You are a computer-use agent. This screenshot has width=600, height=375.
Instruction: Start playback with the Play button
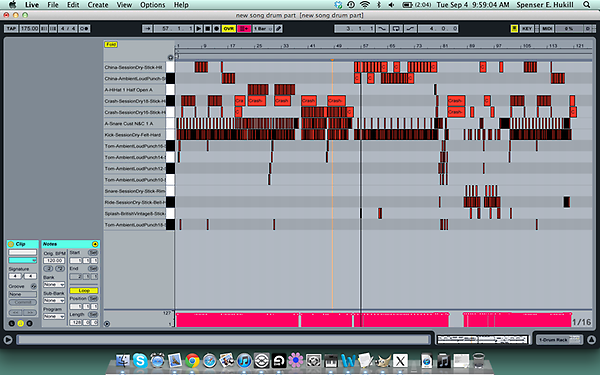coord(199,29)
